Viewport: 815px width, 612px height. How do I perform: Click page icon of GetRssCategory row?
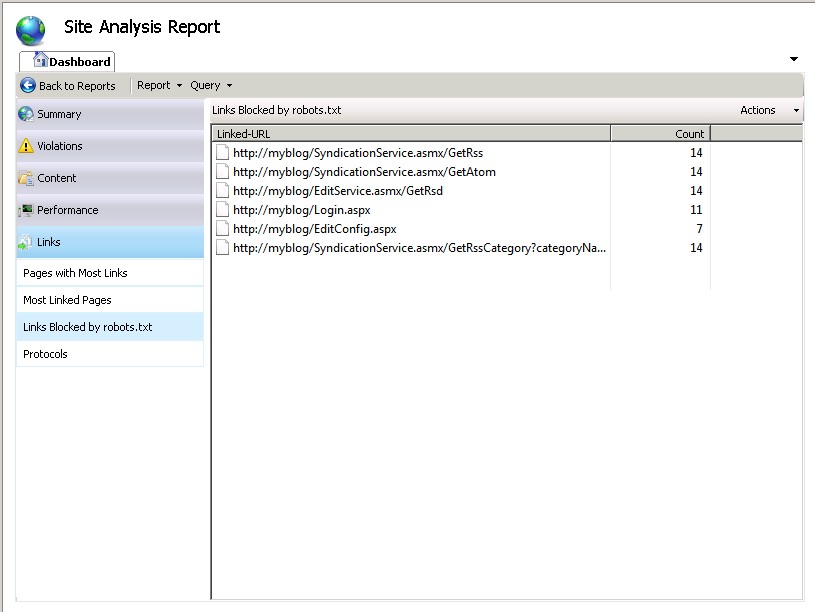coord(222,248)
